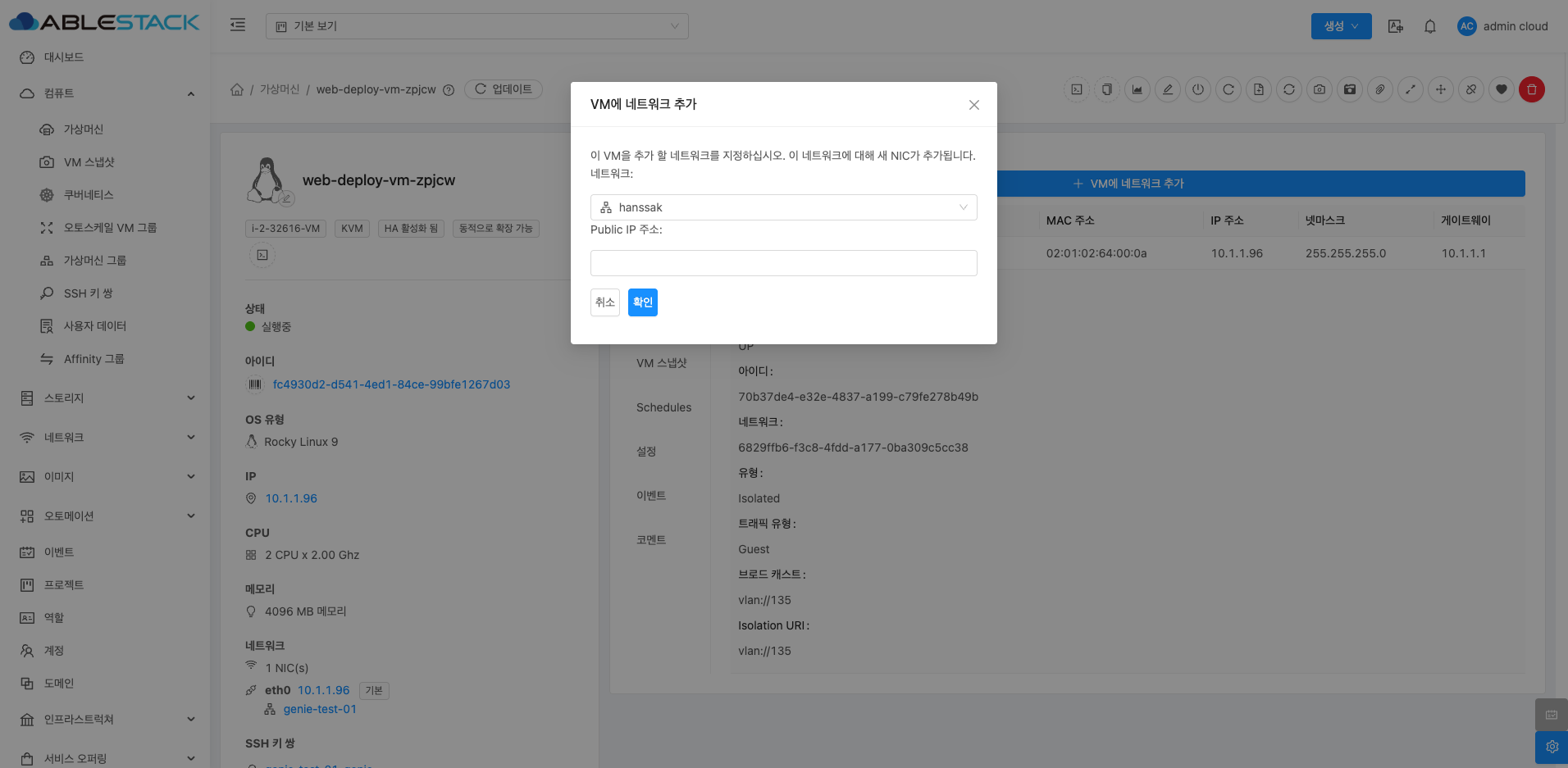Screen dimensions: 1568x768
Task: Click the attach ISO paperclip icon
Action: (x=1380, y=89)
